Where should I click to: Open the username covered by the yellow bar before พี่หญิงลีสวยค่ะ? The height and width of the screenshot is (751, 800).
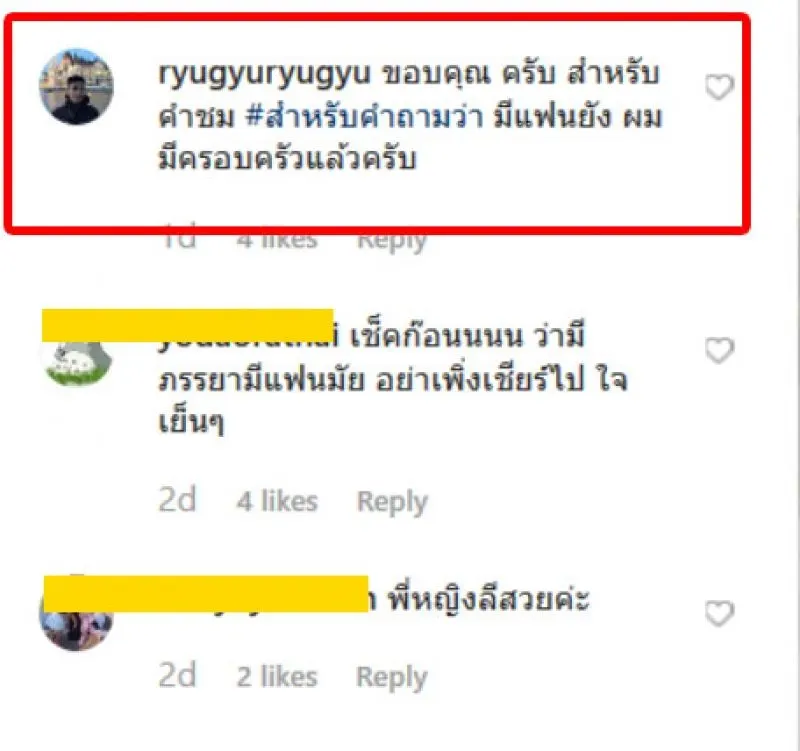pyautogui.click(x=206, y=594)
